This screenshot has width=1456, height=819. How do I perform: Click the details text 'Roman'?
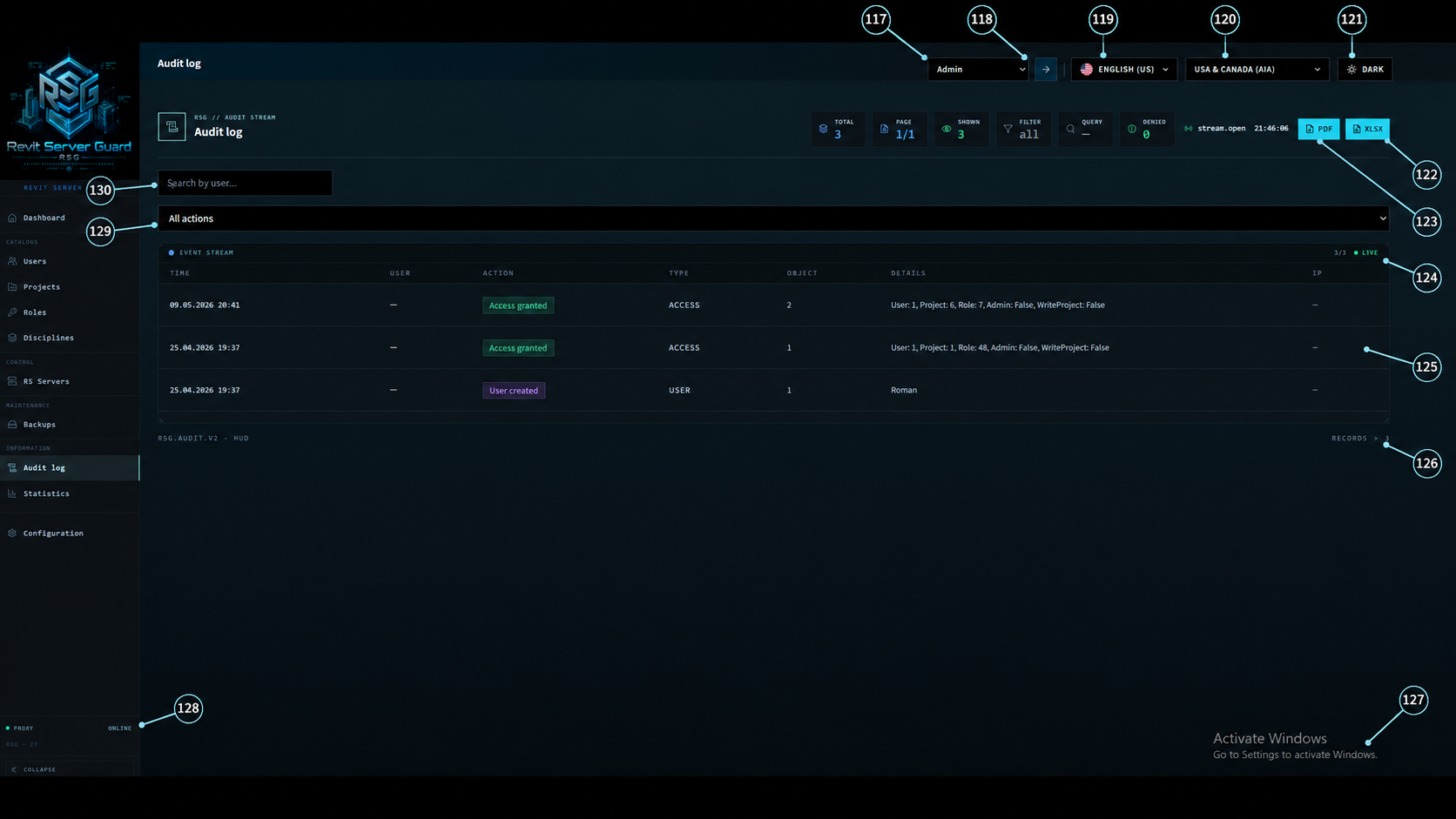(904, 390)
